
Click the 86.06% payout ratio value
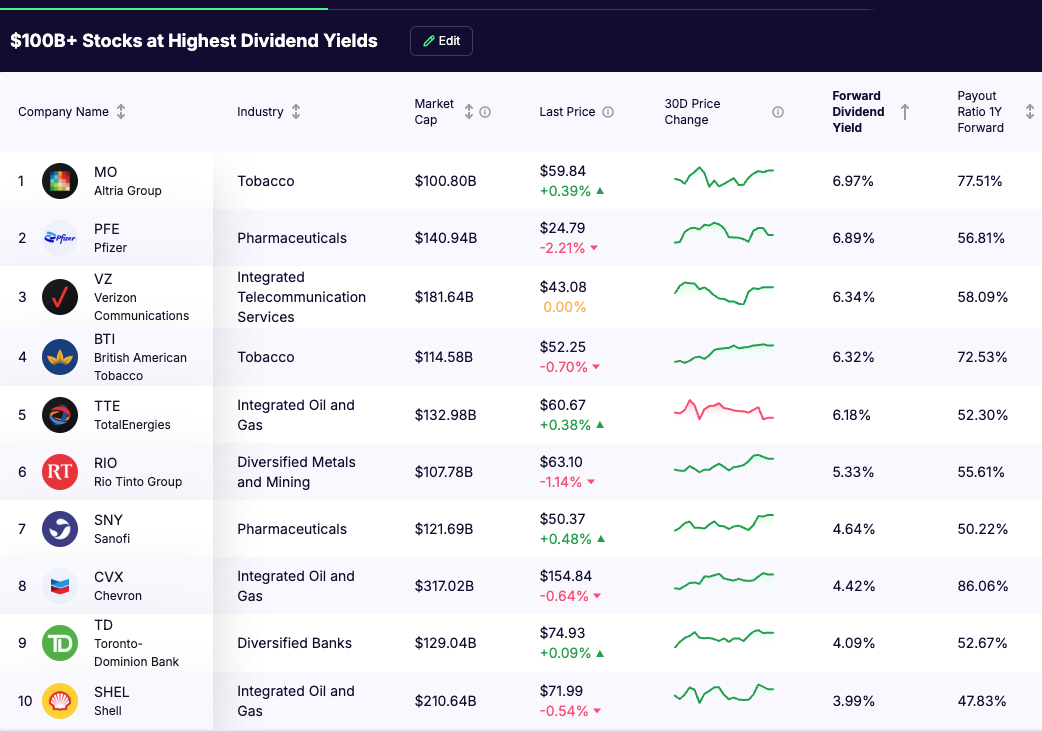coord(982,586)
